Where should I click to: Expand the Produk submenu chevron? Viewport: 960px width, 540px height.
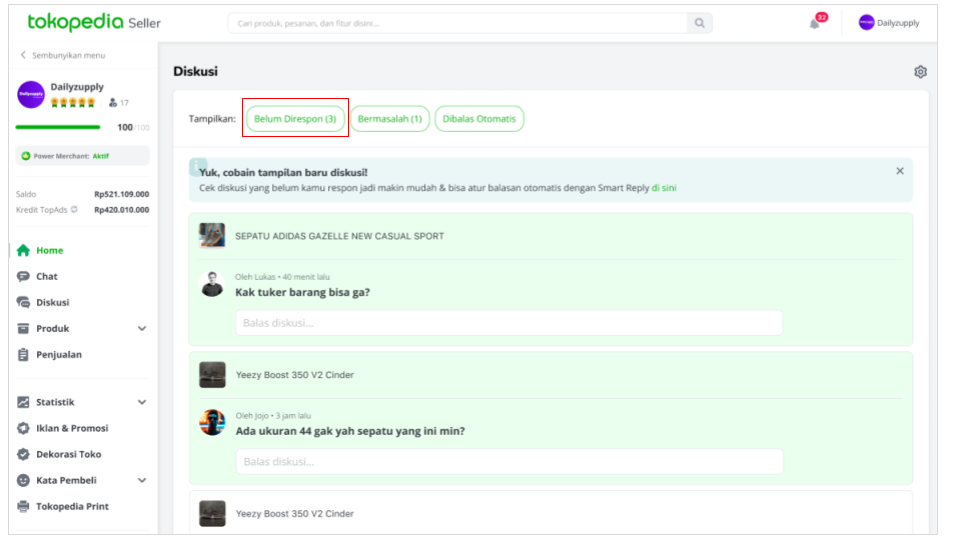click(142, 329)
